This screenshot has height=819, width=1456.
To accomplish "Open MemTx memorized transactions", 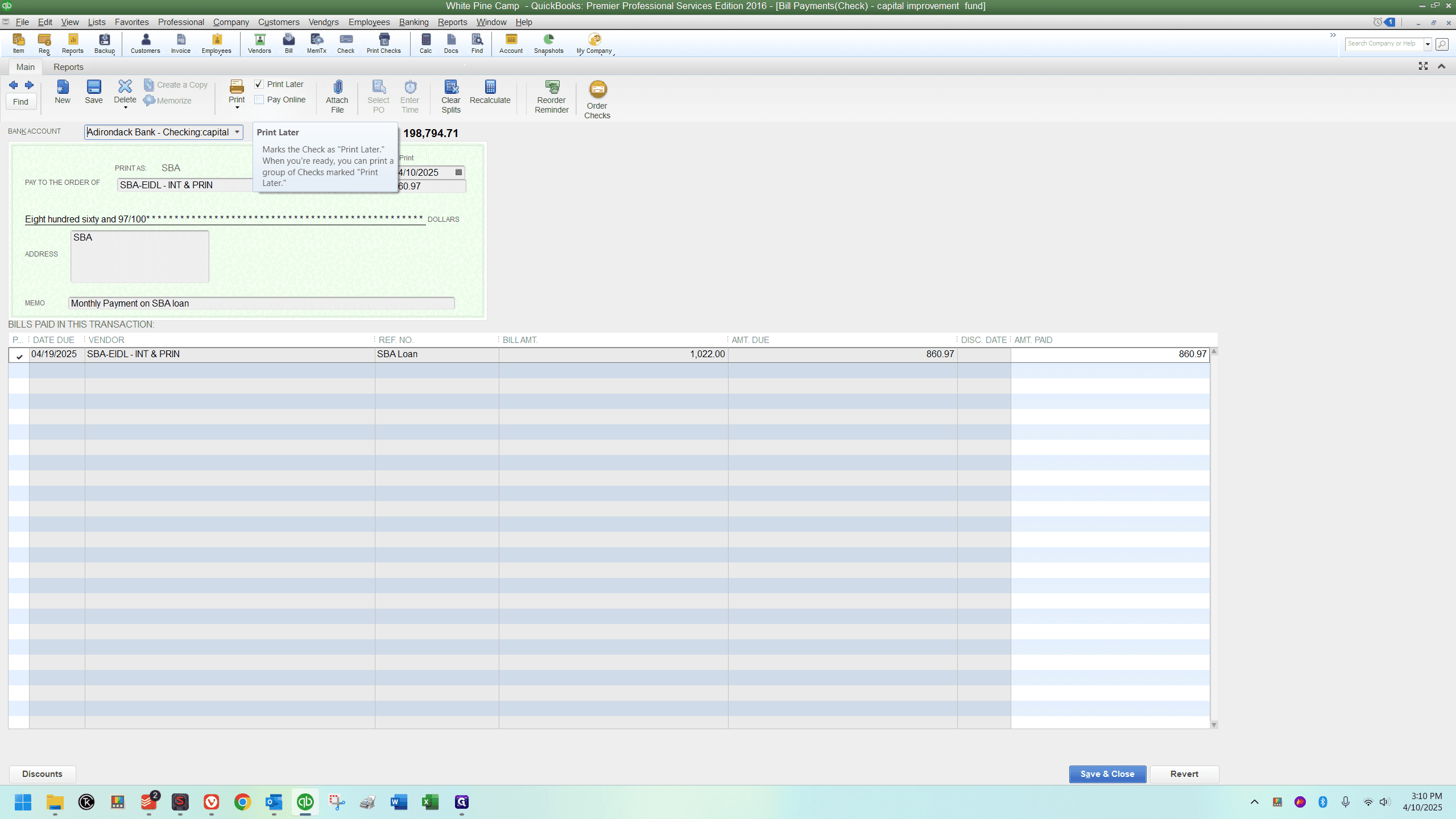I will [317, 43].
